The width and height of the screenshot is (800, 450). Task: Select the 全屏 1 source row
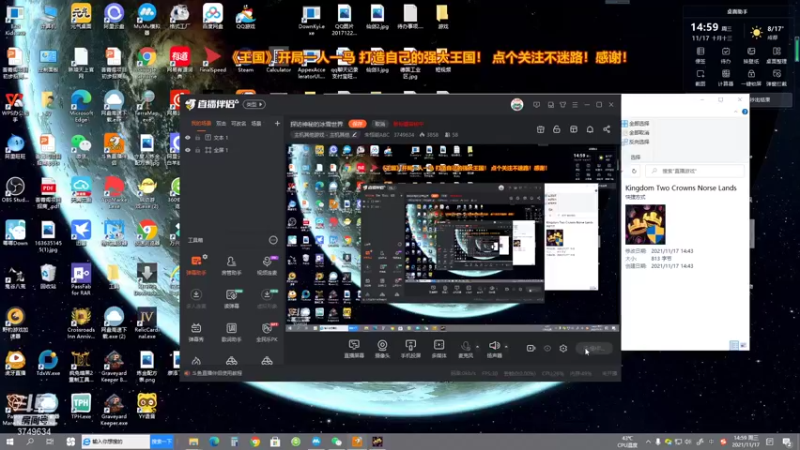click(233, 150)
